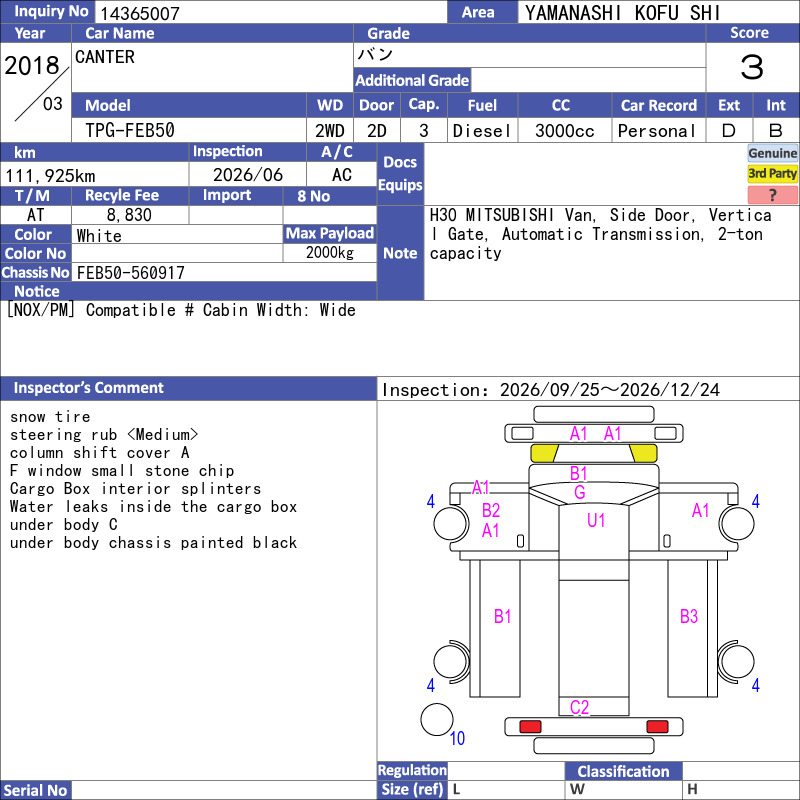The width and height of the screenshot is (800, 800).
Task: Click the Max Payload label
Action: click(330, 234)
